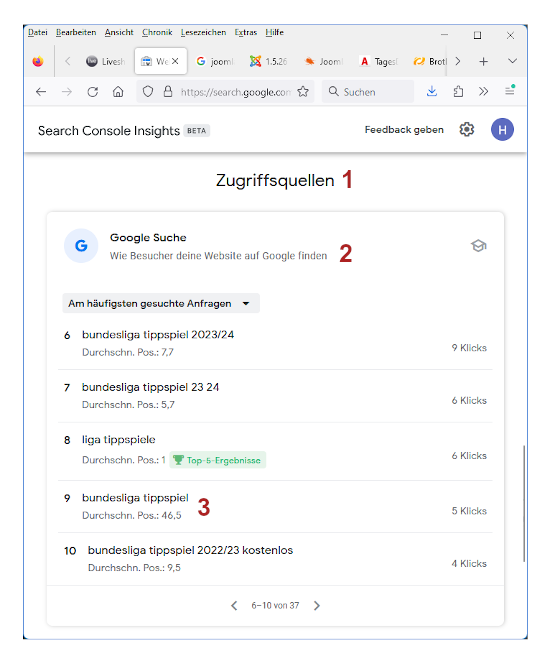Screen dimensions: 560x661
Task: Open the Firefox hamburger menu
Action: pyautogui.click(x=510, y=91)
